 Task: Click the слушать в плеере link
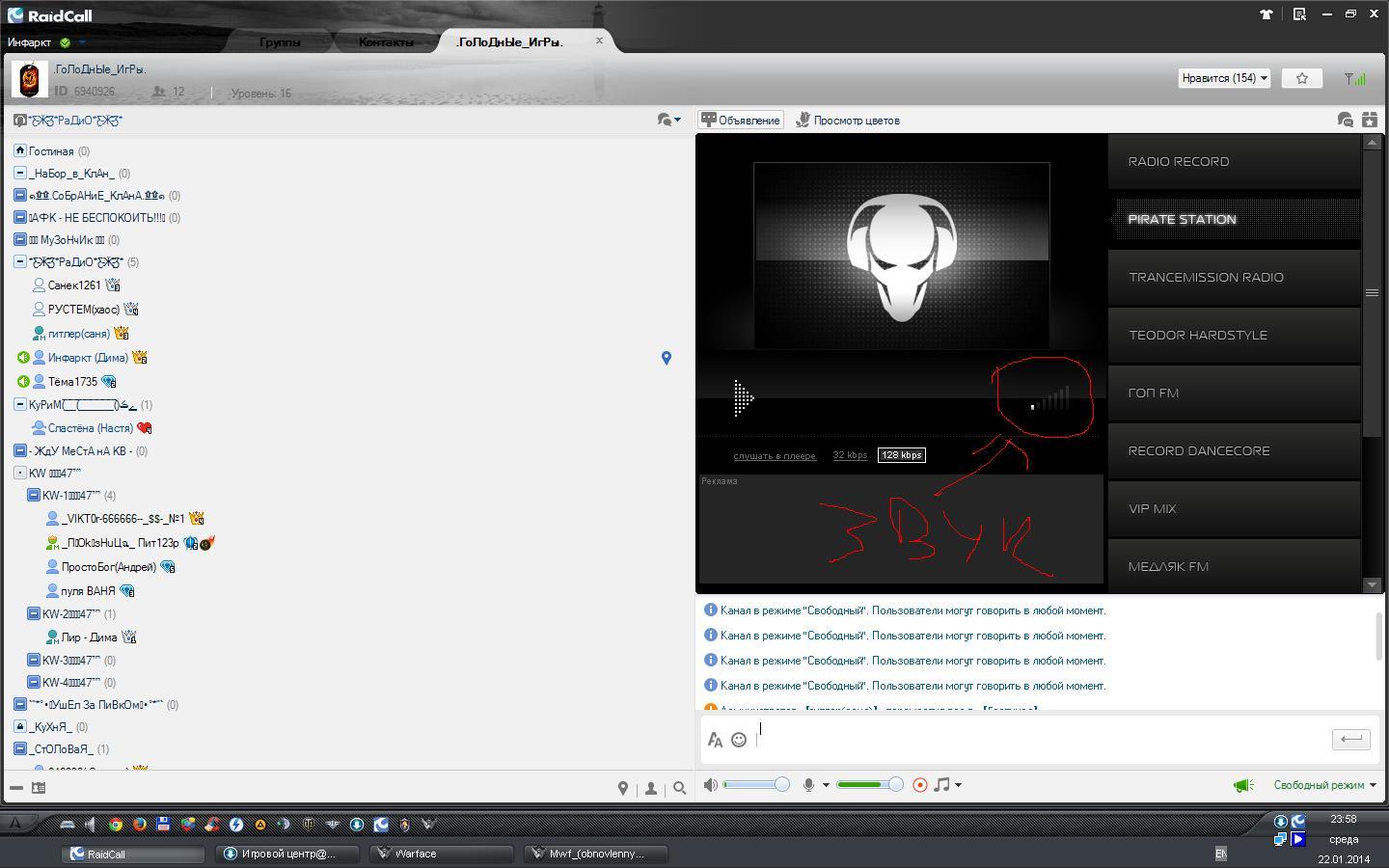pos(775,455)
